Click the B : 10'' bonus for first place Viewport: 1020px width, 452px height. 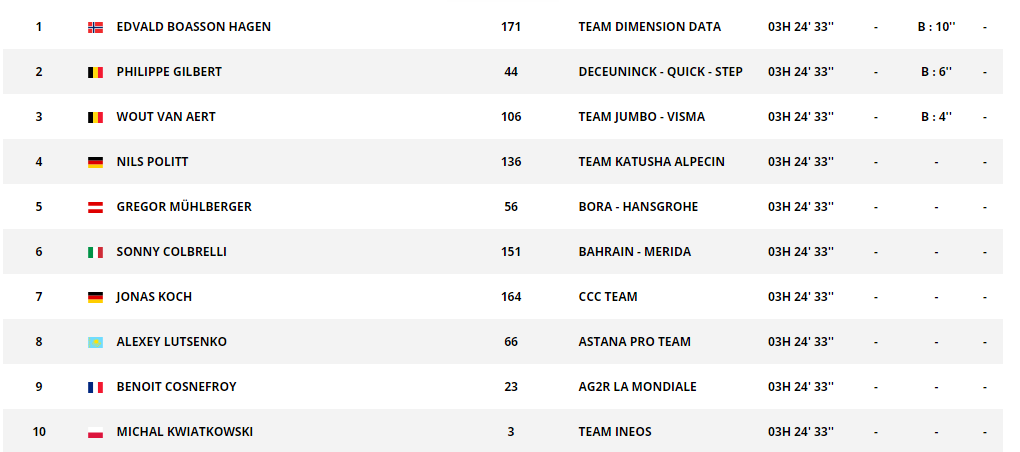[x=936, y=27]
